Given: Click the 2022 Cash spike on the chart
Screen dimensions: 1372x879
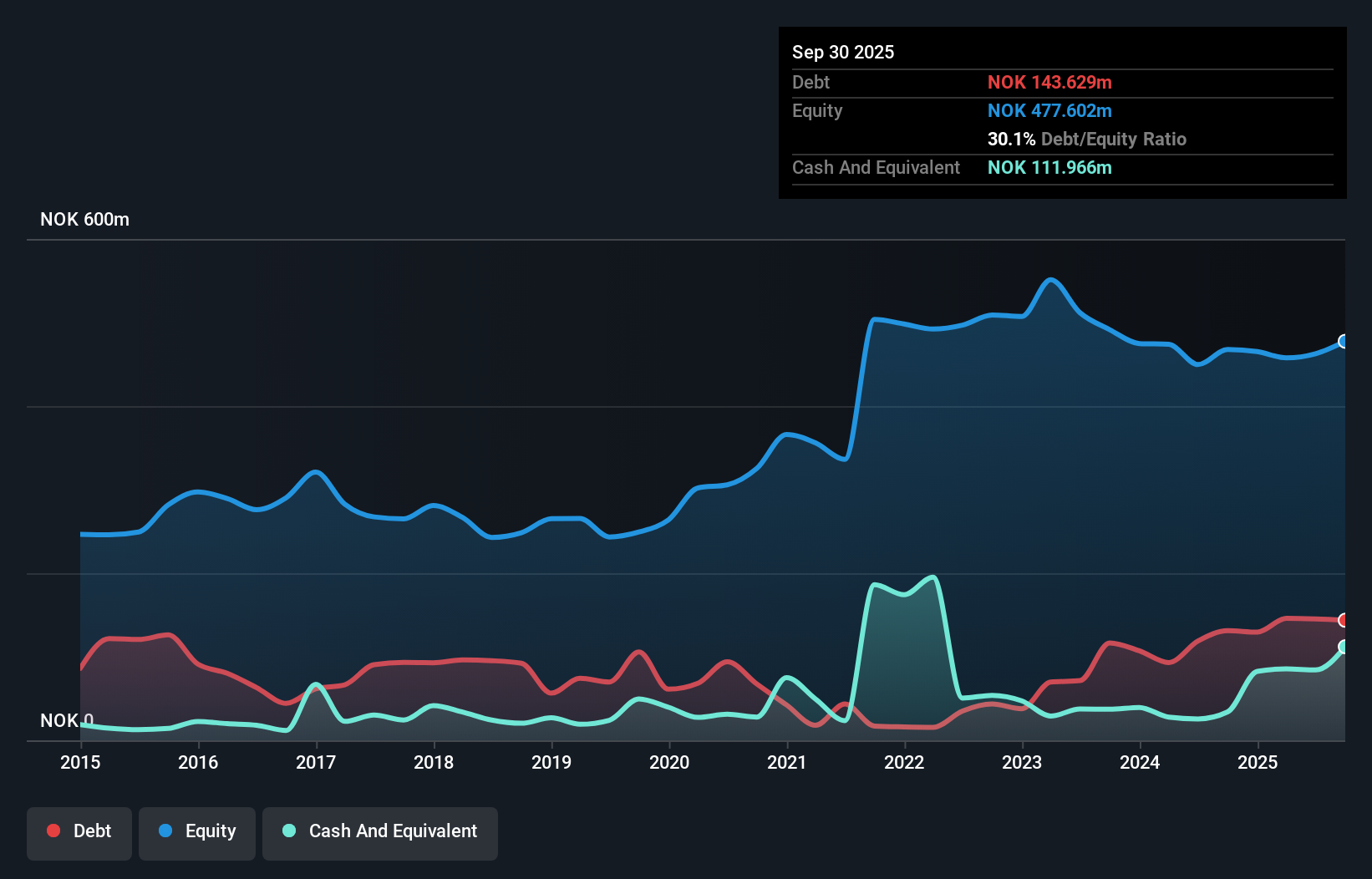Looking at the screenshot, I should [931, 578].
